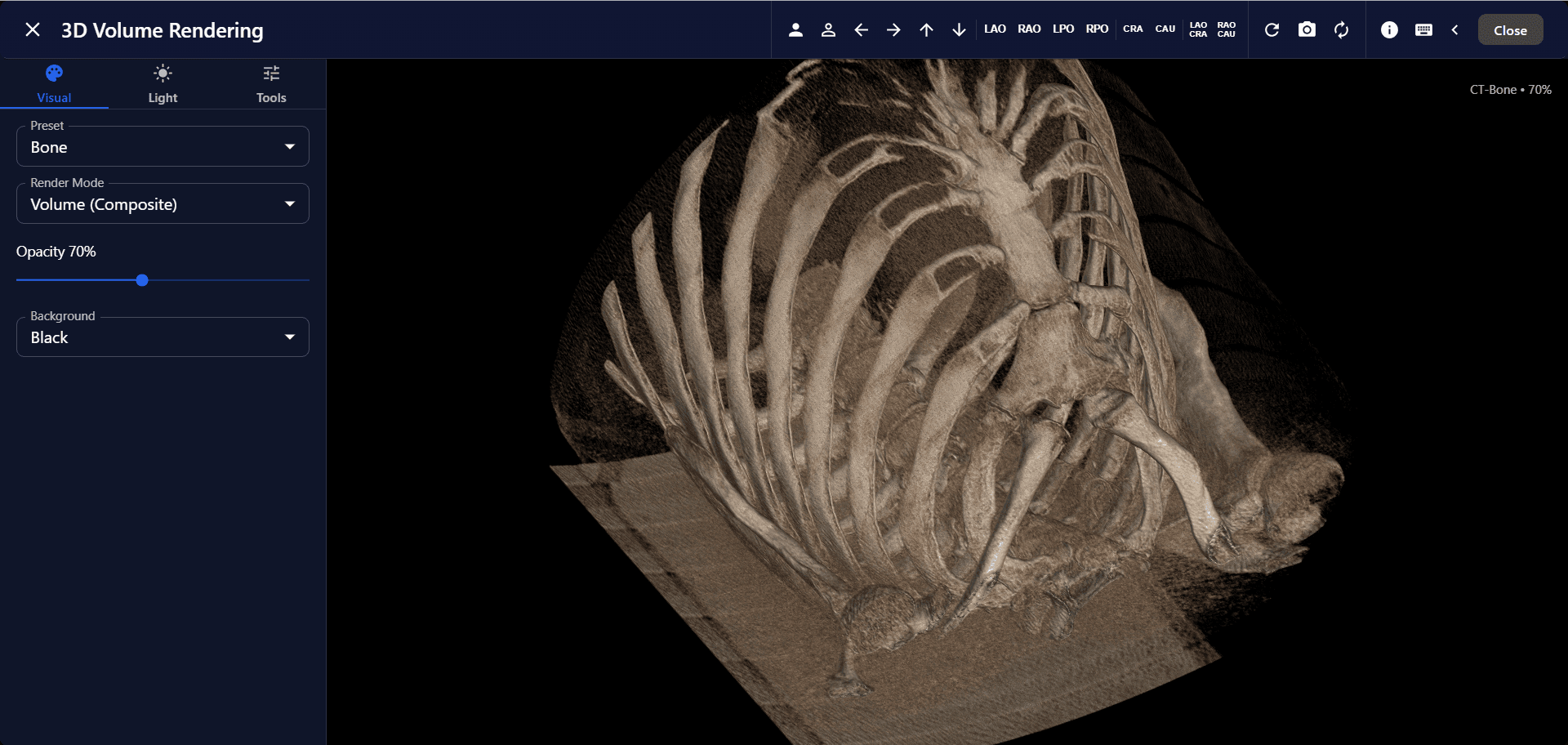Viewport: 1568px width, 745px height.
Task: Show dataset info via the info icon
Action: [1389, 29]
